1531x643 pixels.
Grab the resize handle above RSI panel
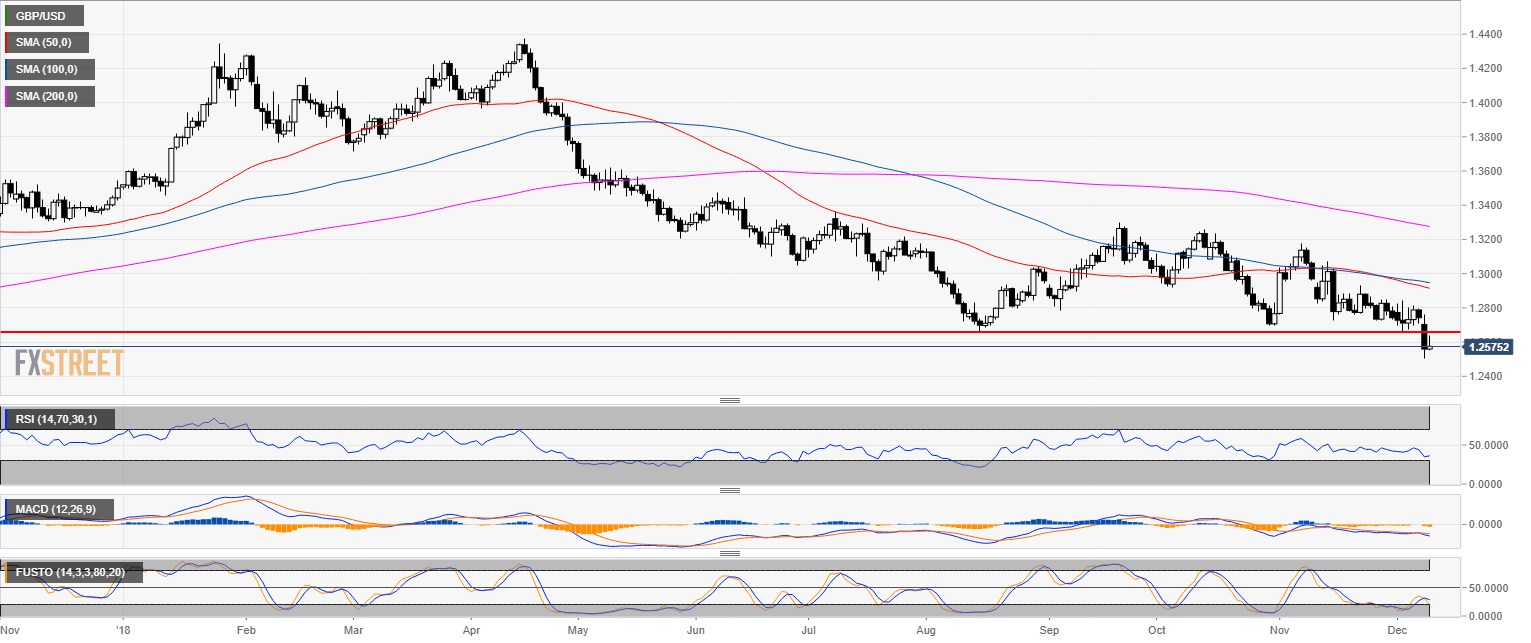tap(729, 400)
